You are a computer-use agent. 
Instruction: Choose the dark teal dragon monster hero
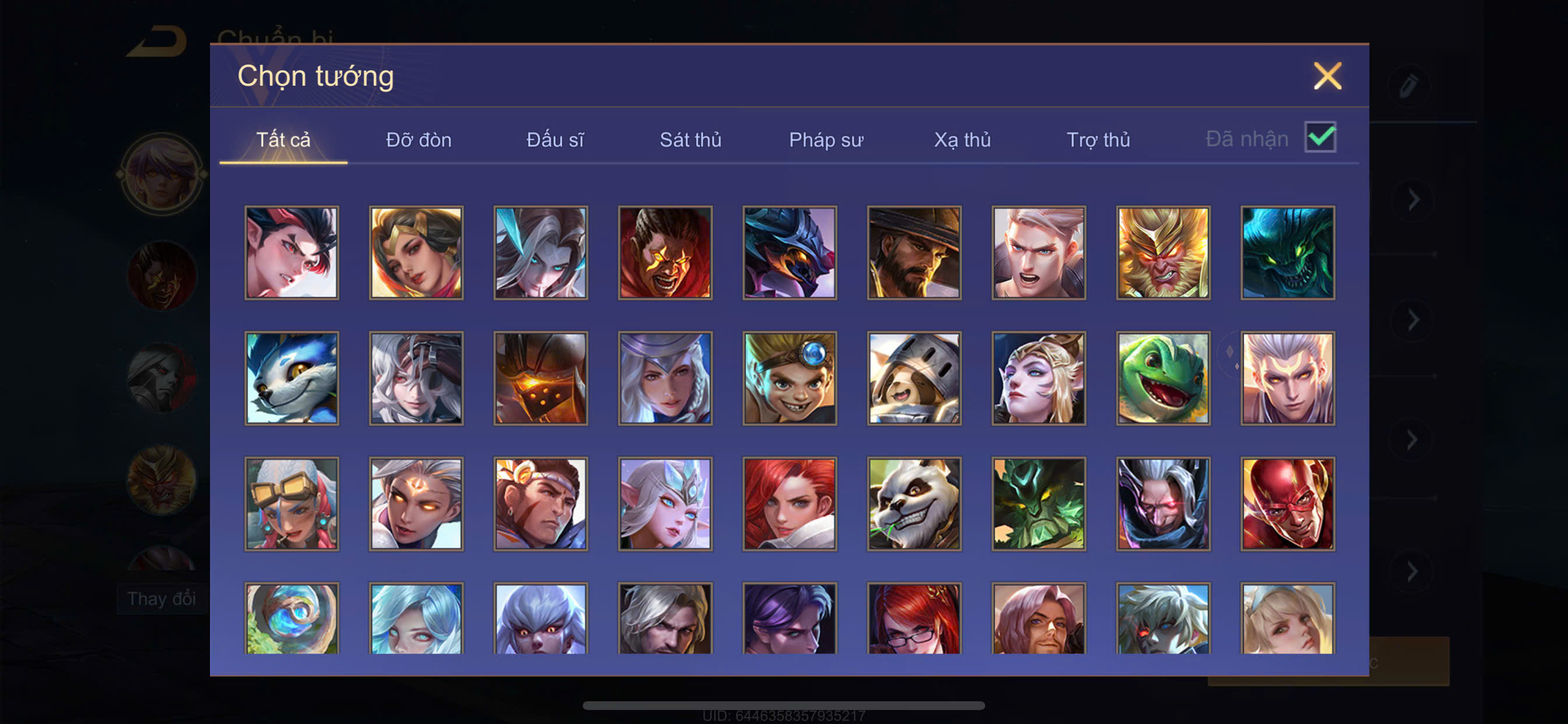tap(1287, 252)
